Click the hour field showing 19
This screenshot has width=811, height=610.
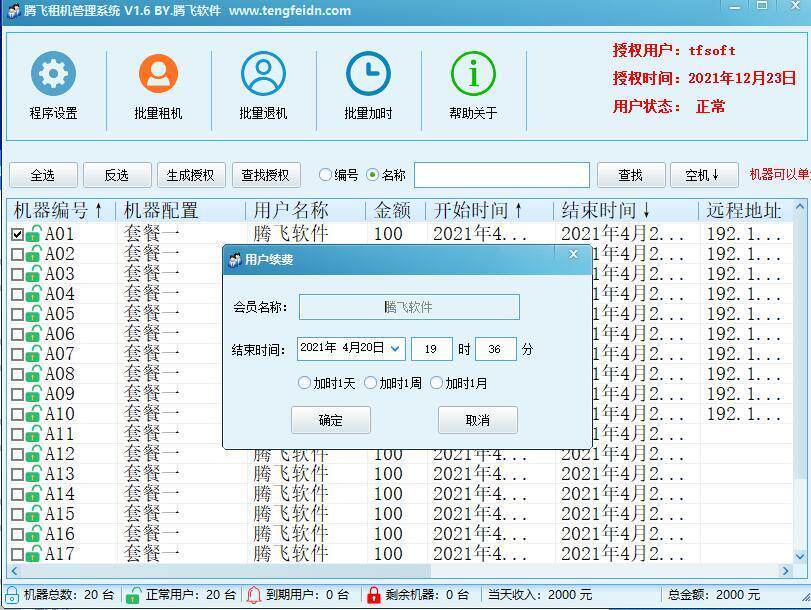(432, 349)
